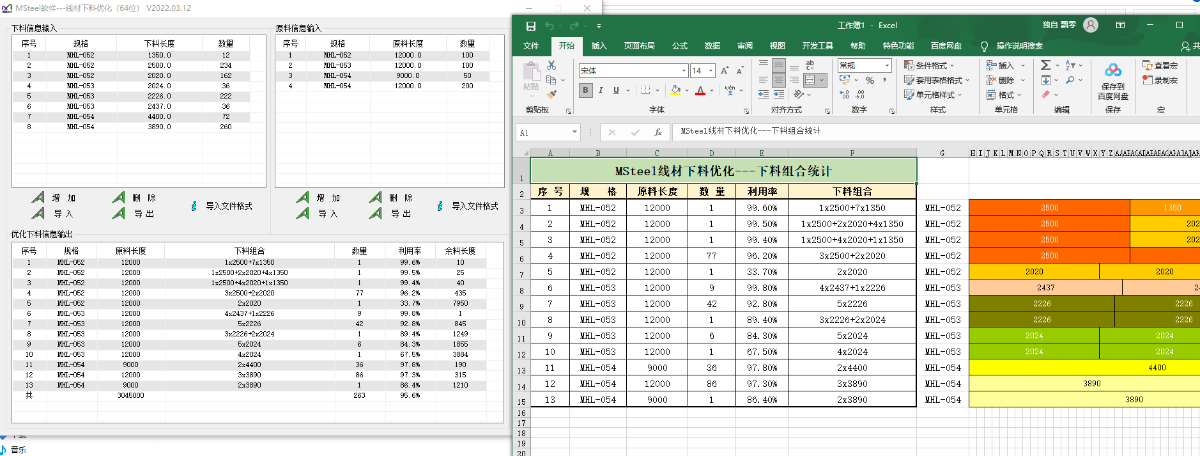Click the Excel user account avatar
This screenshot has width=1200, height=456.
[1089, 25]
